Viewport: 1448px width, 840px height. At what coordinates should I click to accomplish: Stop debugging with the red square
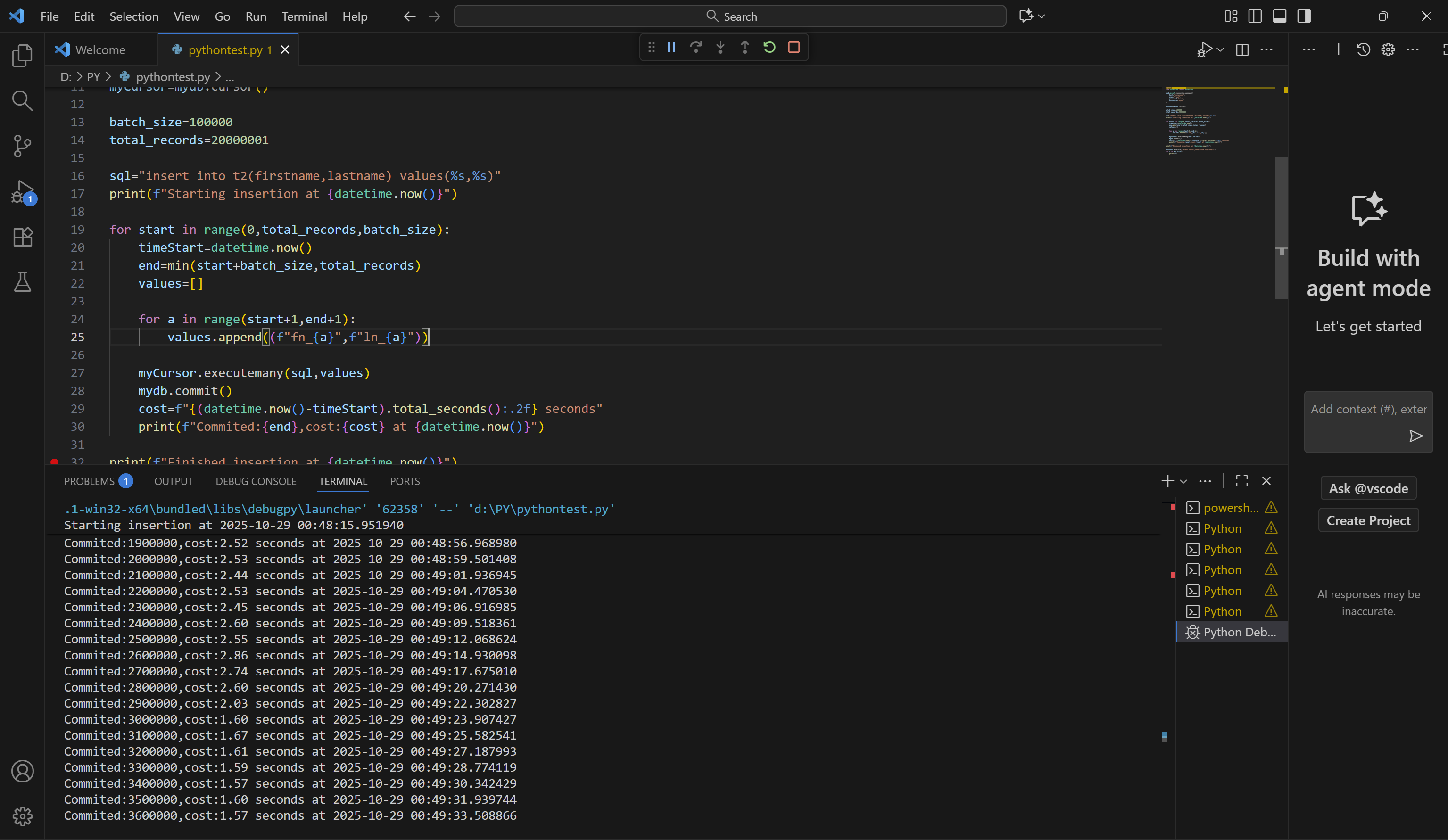tap(794, 48)
